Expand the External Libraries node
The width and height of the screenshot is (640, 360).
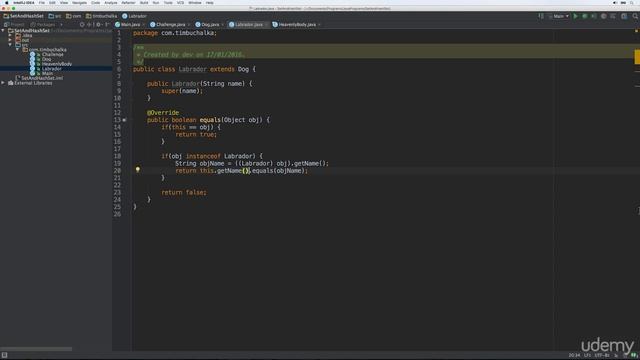click(x=3, y=83)
